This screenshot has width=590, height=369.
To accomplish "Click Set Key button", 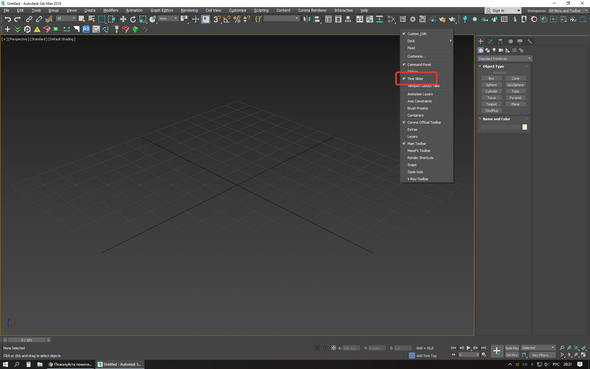I will 512,355.
